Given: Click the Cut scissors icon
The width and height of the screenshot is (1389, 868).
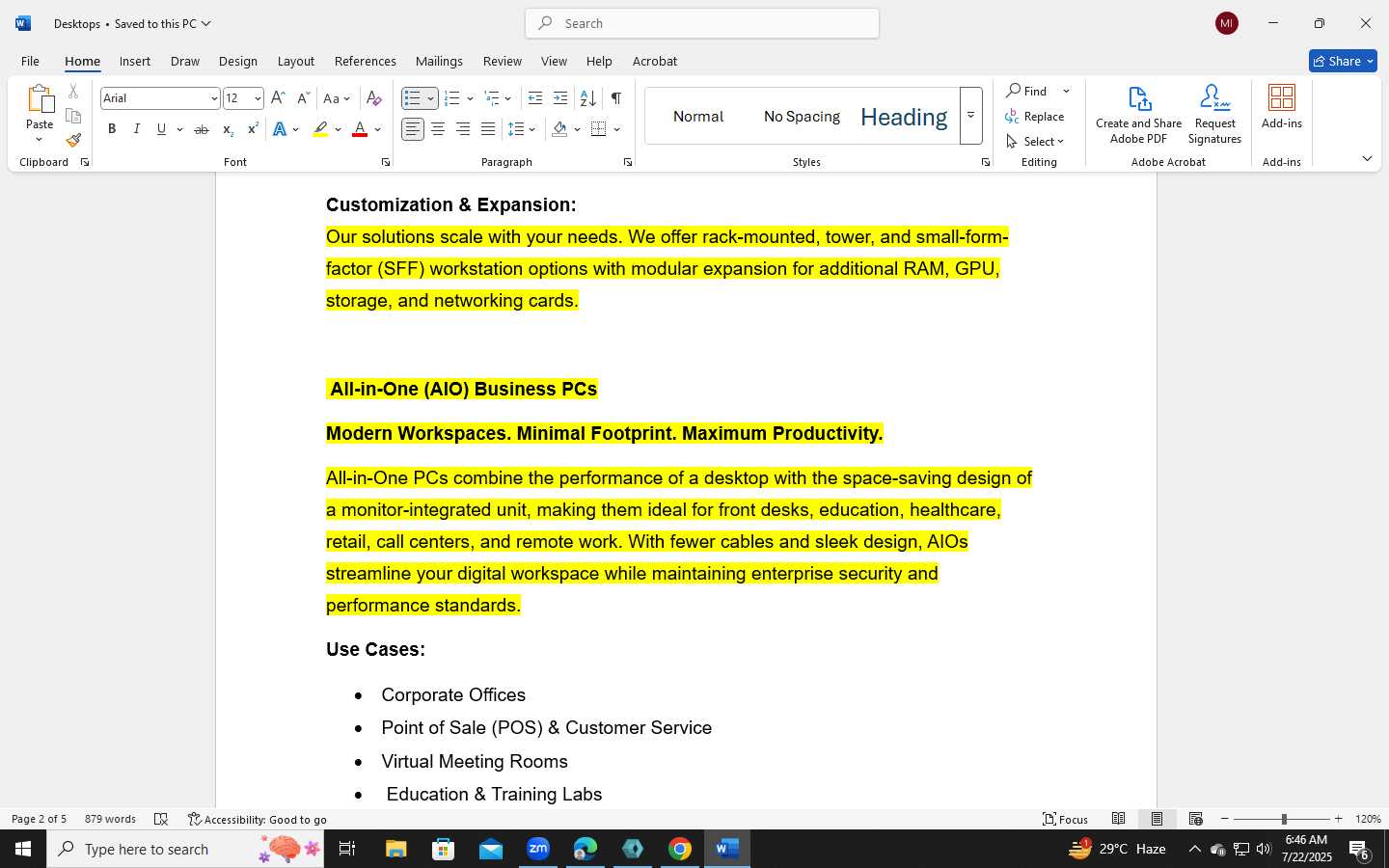Looking at the screenshot, I should coord(73,92).
